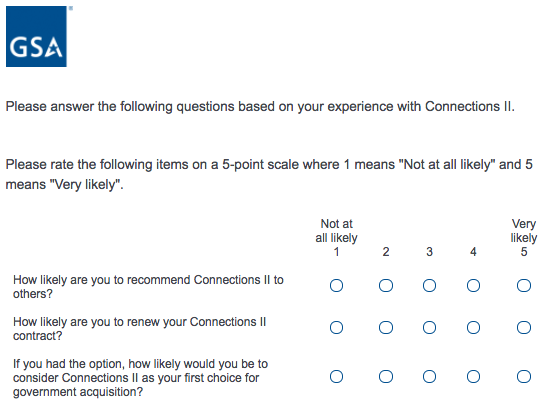Choose 4 for renew Connections II contract
The image size is (551, 408).
click(x=473, y=328)
